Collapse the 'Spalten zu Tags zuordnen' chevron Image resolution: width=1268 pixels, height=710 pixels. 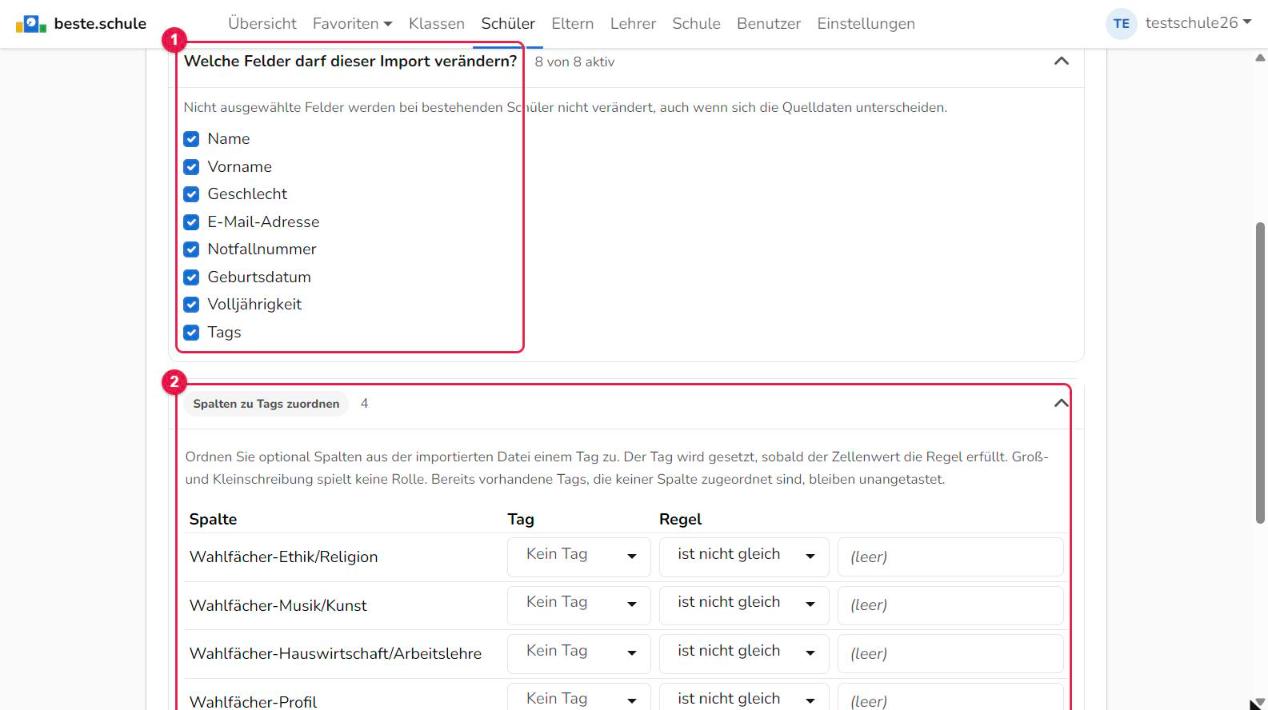coord(1062,403)
